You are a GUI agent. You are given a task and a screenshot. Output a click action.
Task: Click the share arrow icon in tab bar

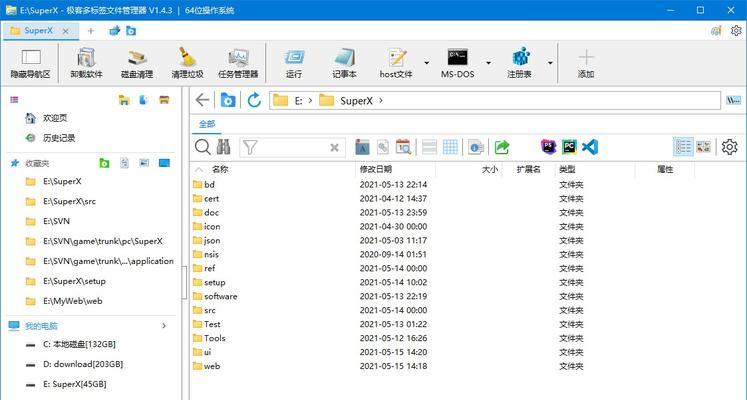coord(114,31)
